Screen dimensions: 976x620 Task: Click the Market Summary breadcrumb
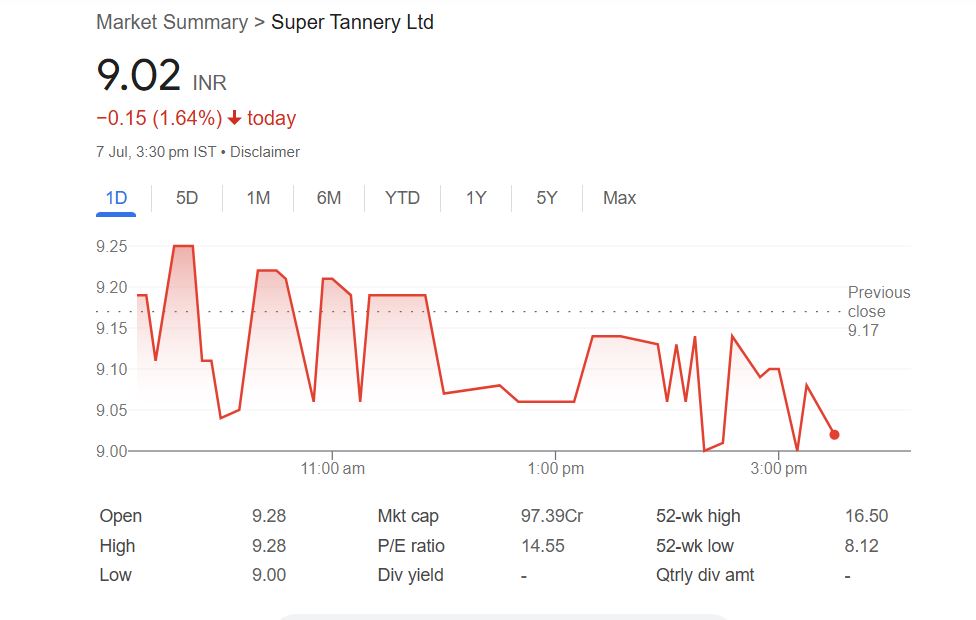pos(171,22)
